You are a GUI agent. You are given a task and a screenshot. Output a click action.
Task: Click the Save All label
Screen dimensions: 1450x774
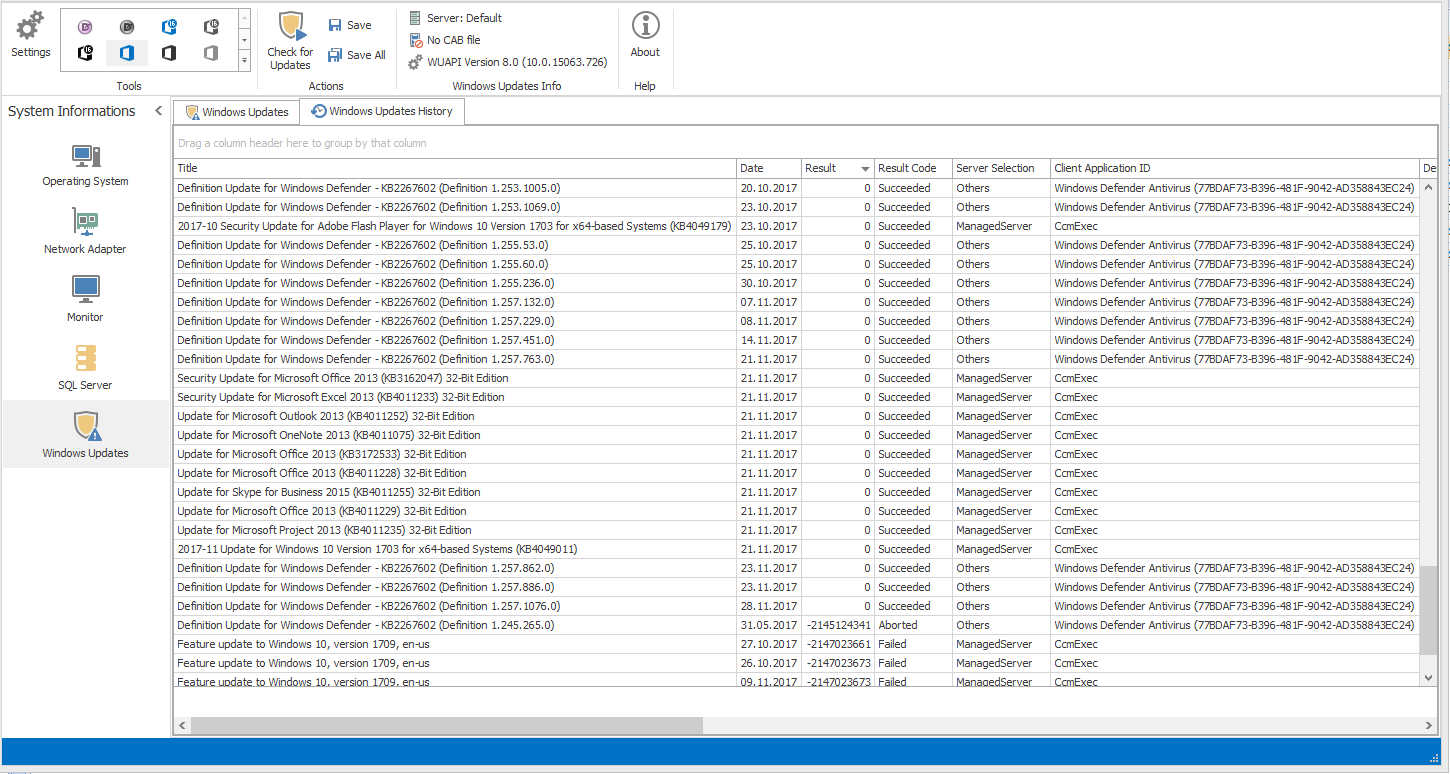366,55
